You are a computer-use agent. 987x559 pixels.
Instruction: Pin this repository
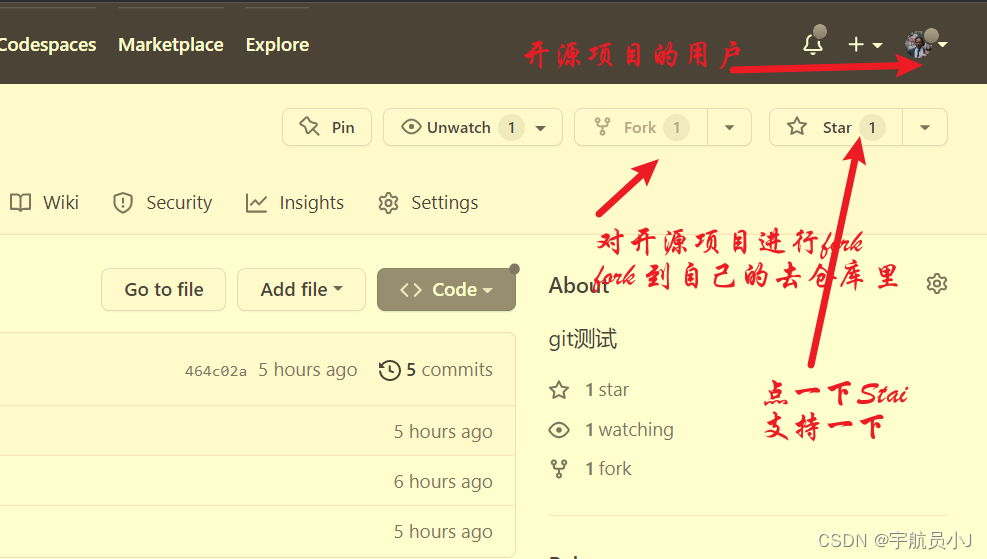pos(327,127)
